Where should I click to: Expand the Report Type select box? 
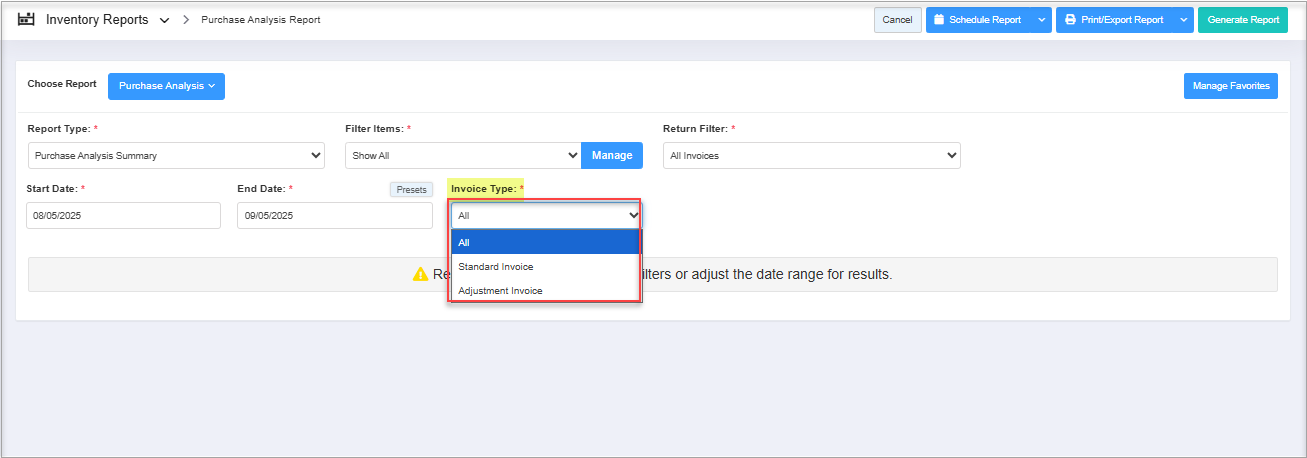click(x=176, y=155)
